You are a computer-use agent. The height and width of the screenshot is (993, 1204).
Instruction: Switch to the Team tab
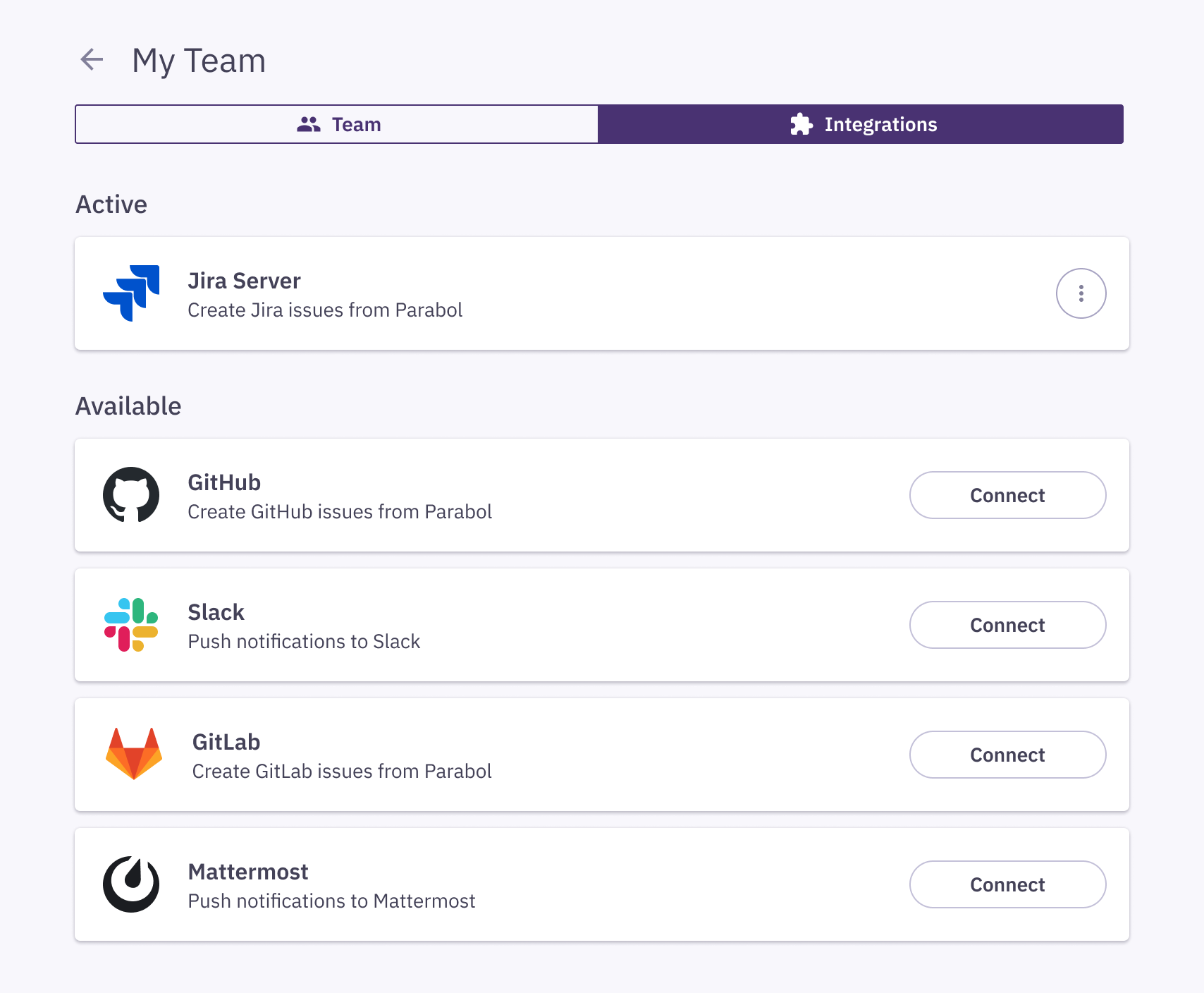[x=337, y=123]
